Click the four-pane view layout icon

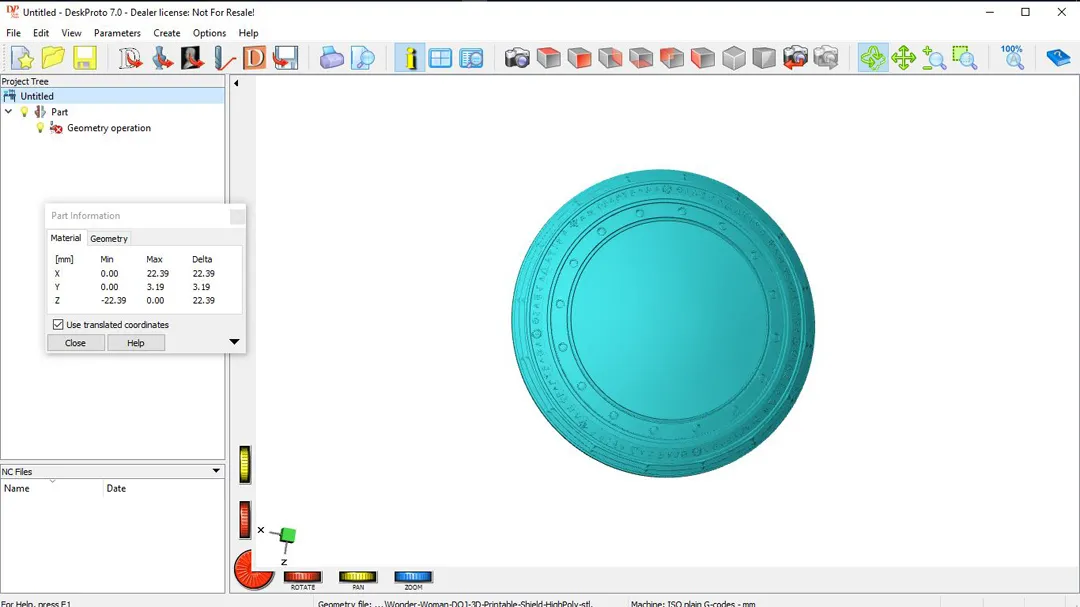pos(440,58)
